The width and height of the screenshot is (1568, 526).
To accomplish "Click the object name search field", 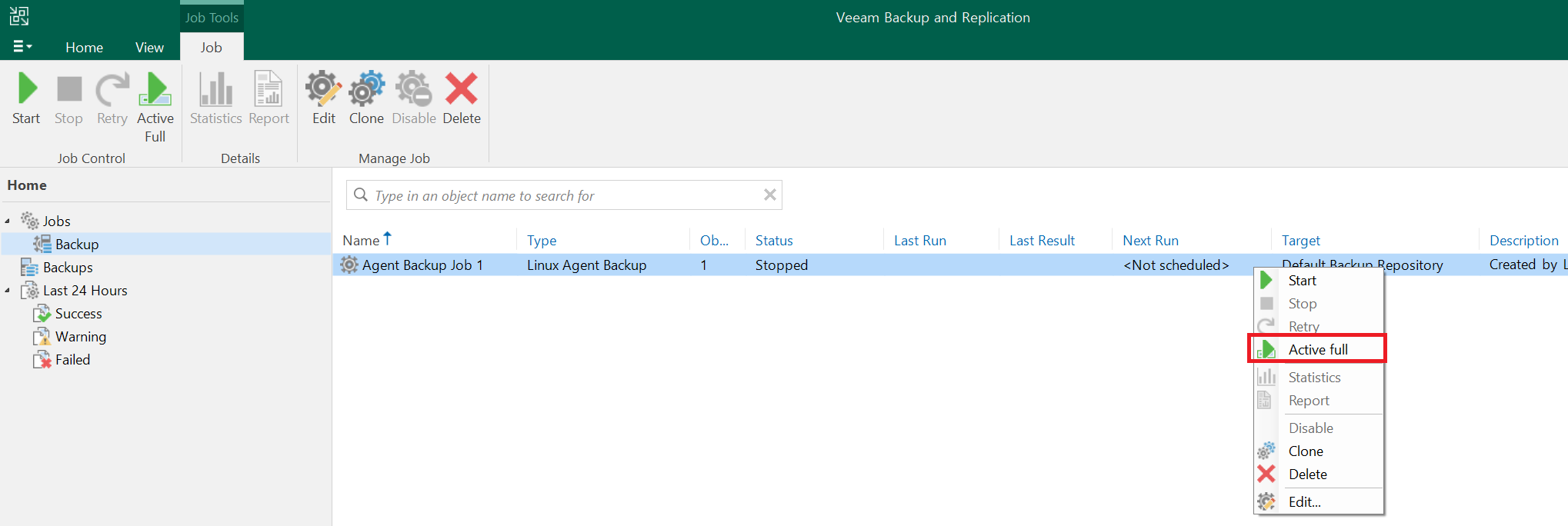I will (564, 195).
